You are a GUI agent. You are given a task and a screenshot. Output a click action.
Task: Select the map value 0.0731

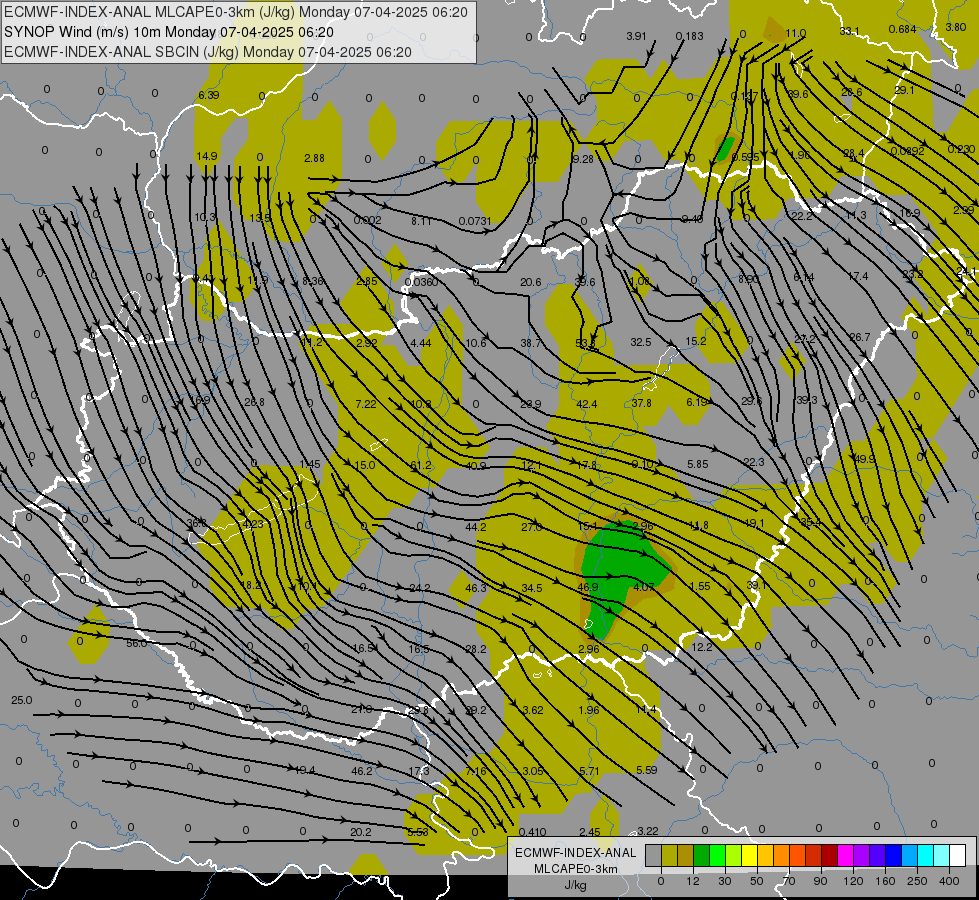(x=475, y=221)
